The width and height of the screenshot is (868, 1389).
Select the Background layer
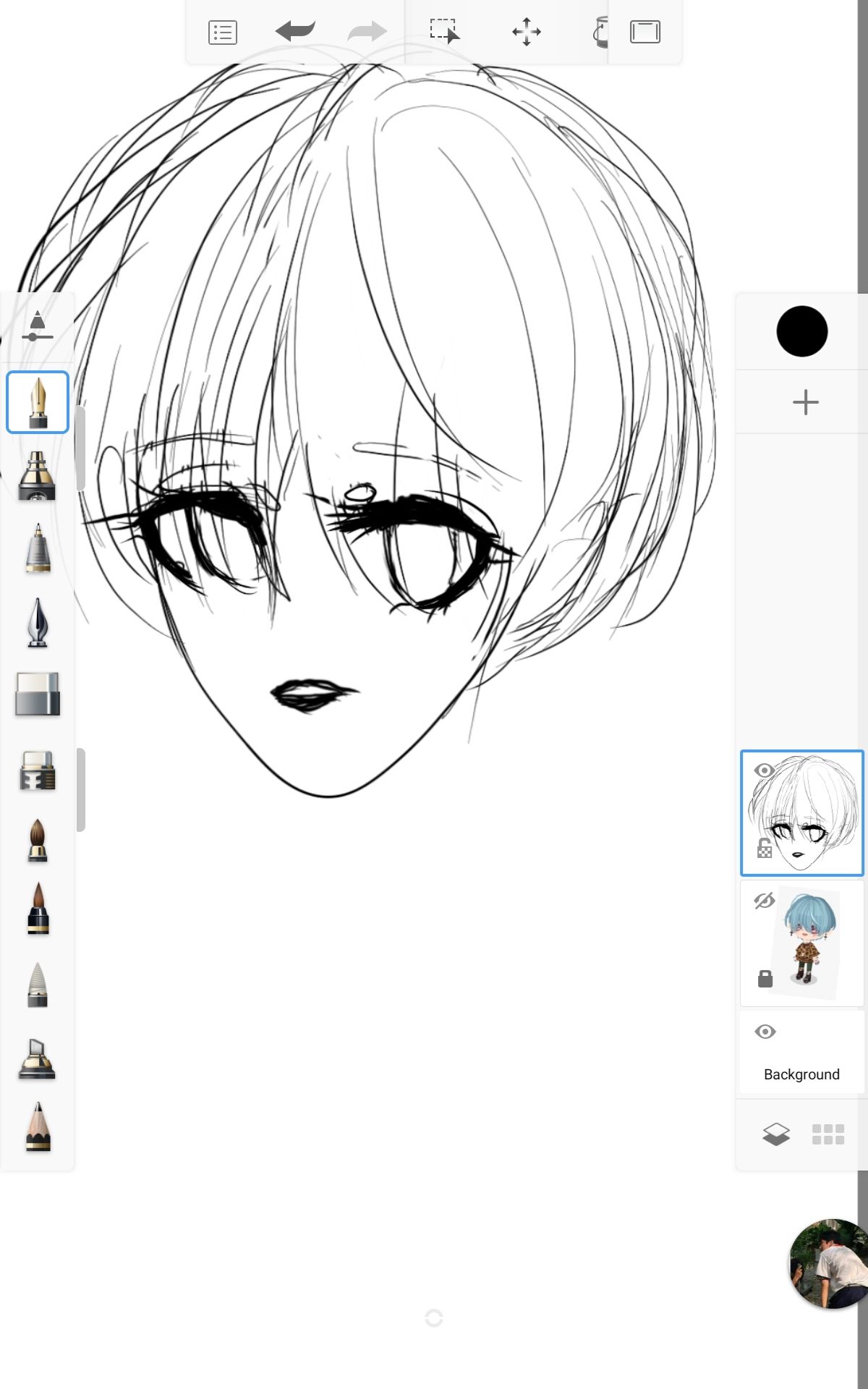click(x=802, y=1053)
